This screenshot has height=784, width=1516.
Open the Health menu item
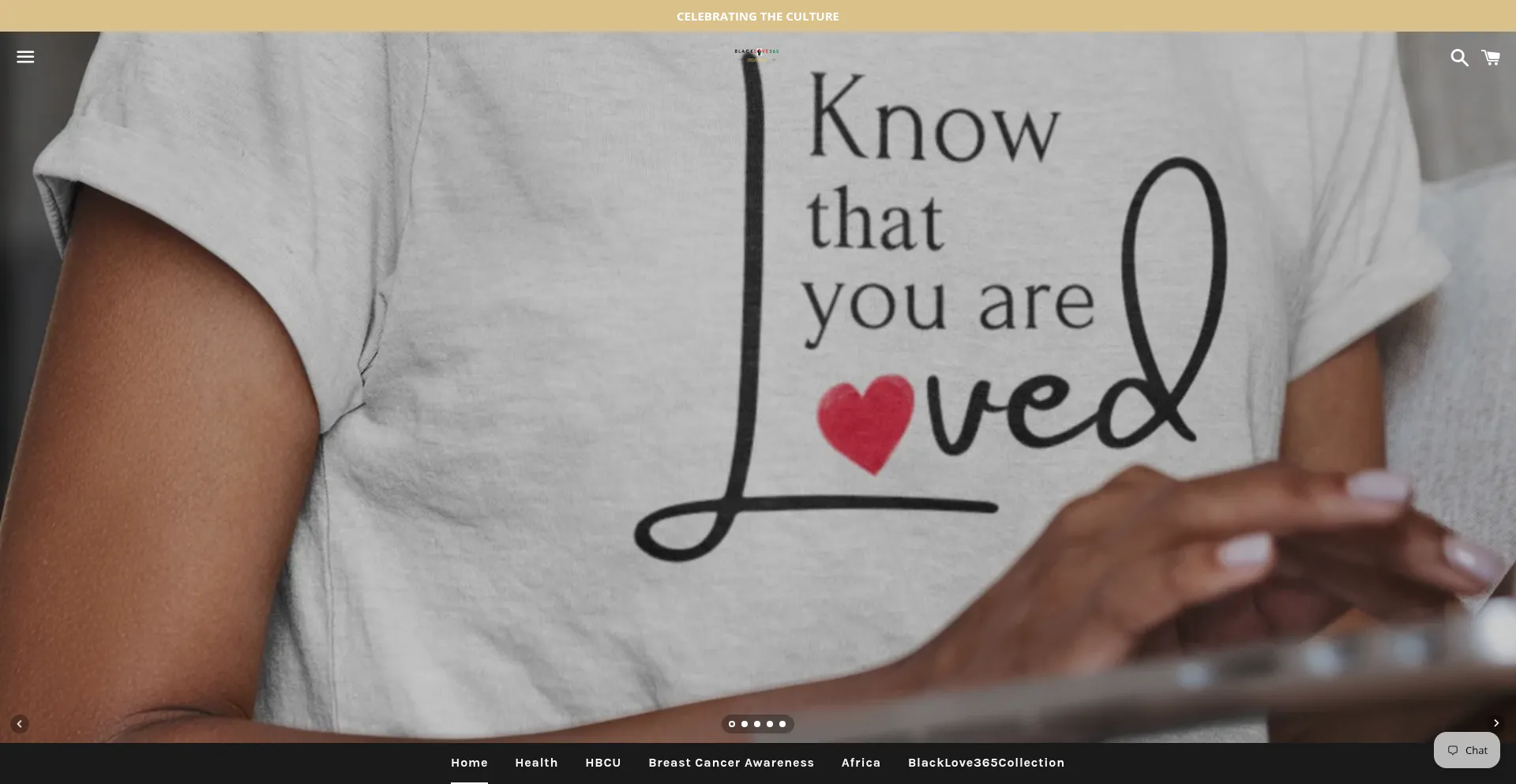click(536, 763)
